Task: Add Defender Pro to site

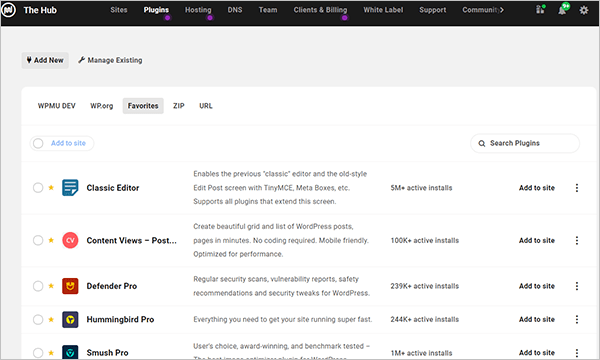Action: 536,286
